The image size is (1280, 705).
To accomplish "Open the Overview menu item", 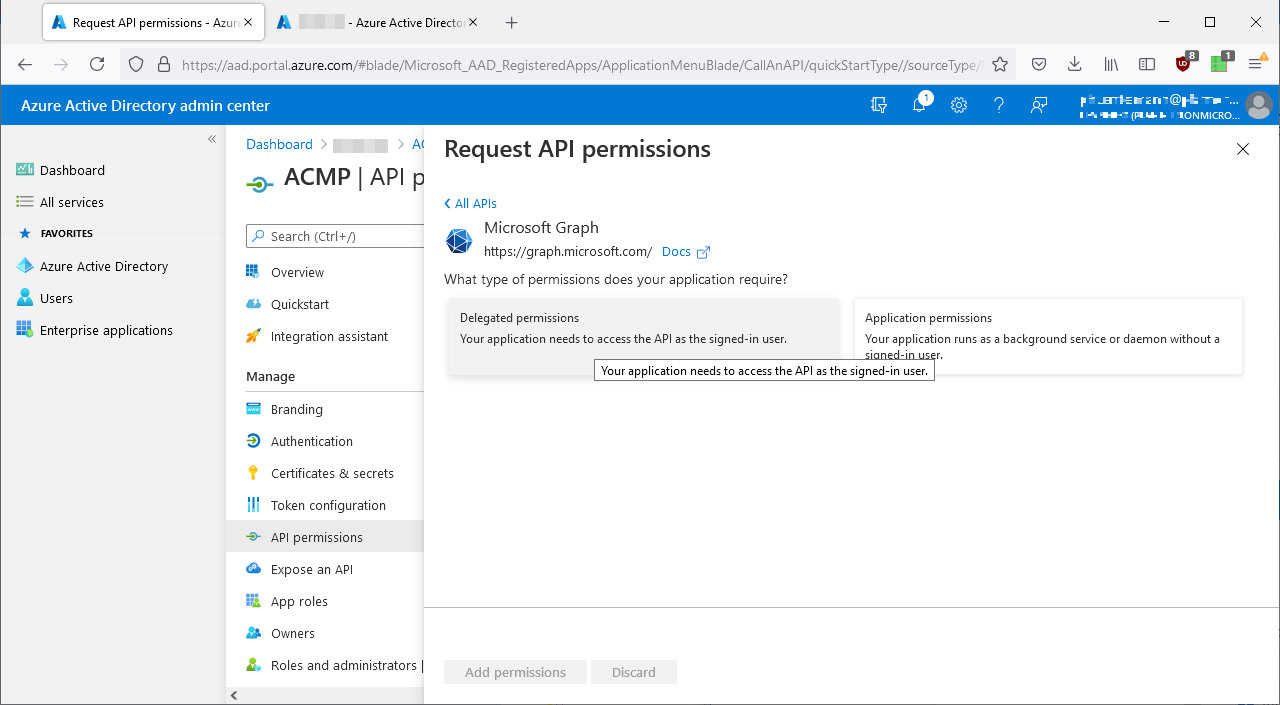I will [297, 271].
